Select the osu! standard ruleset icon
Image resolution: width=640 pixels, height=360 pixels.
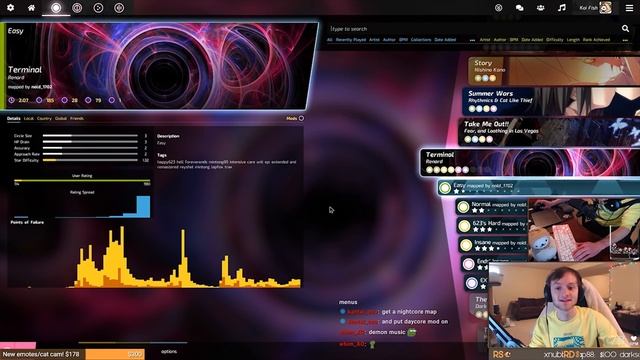click(56, 8)
